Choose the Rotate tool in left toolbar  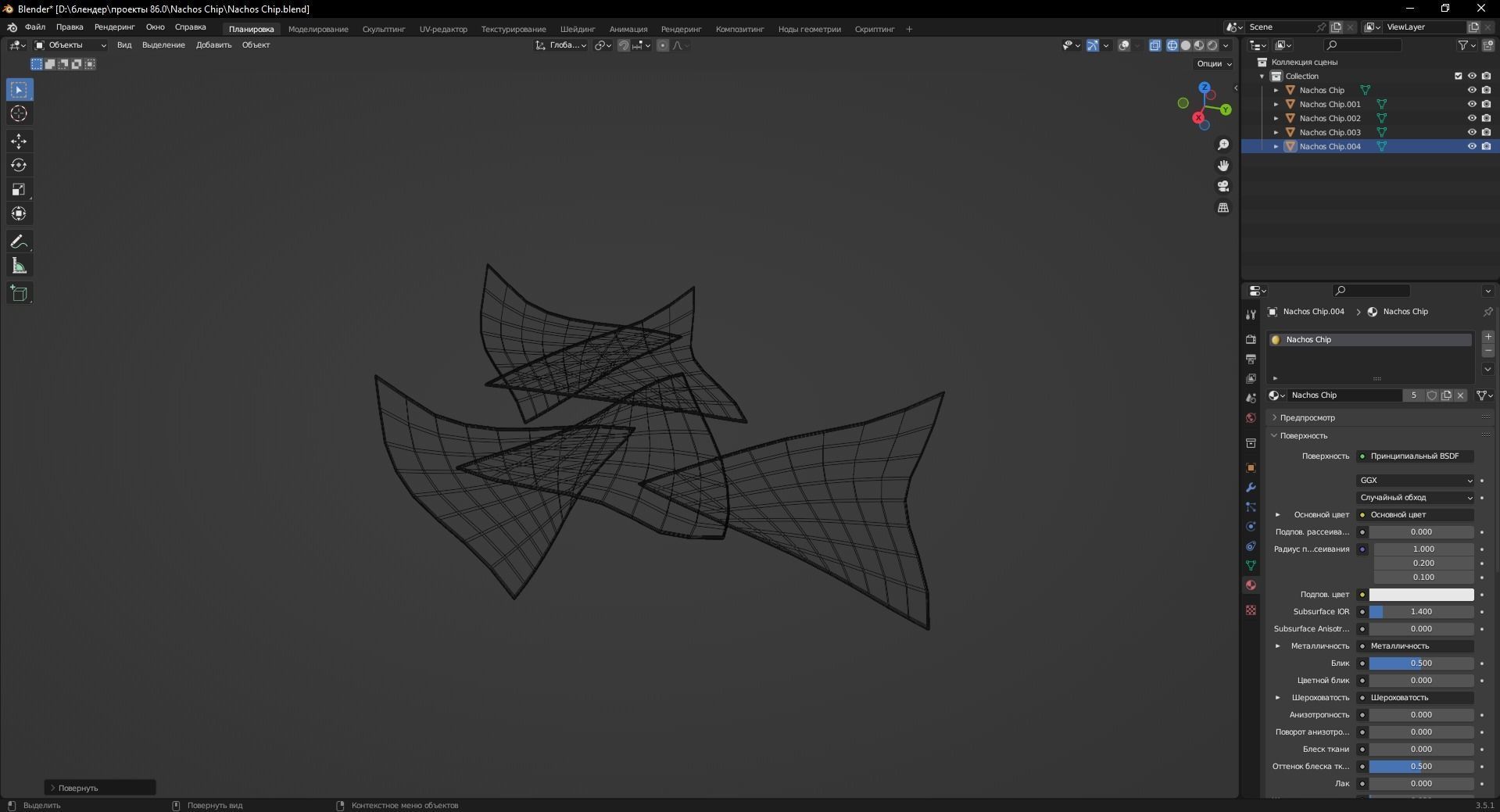19,166
